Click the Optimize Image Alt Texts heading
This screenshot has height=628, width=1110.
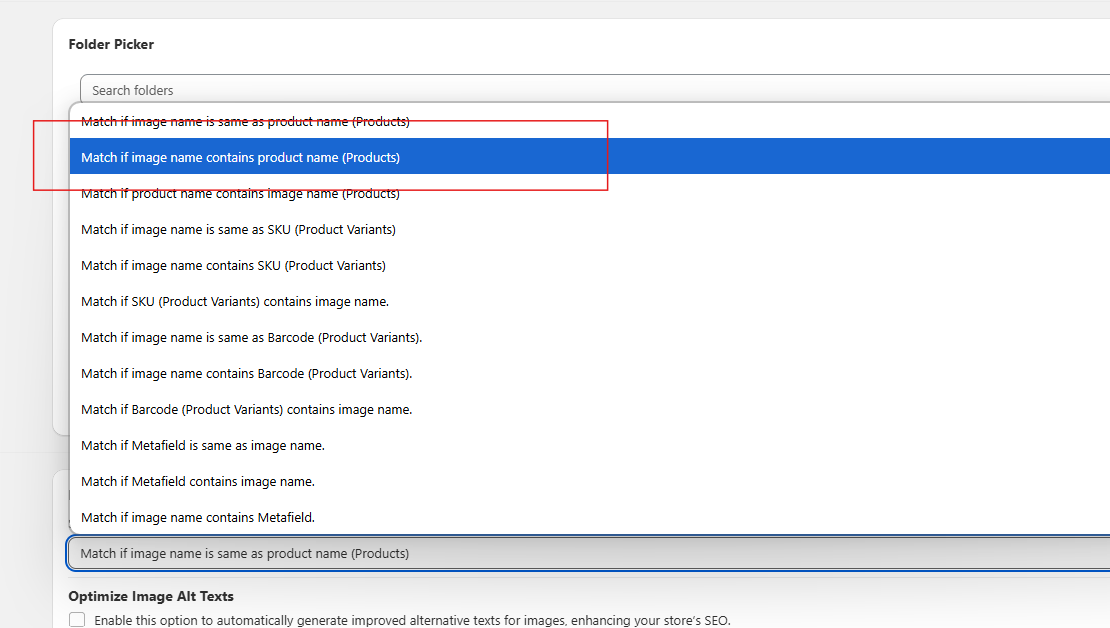[151, 596]
